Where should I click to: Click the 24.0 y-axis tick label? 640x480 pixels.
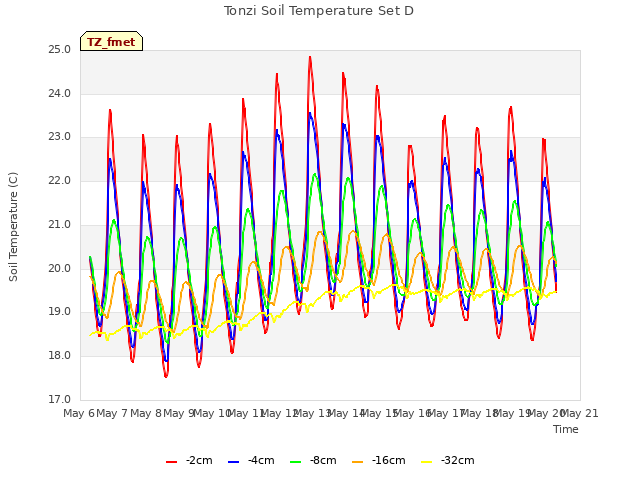point(60,93)
